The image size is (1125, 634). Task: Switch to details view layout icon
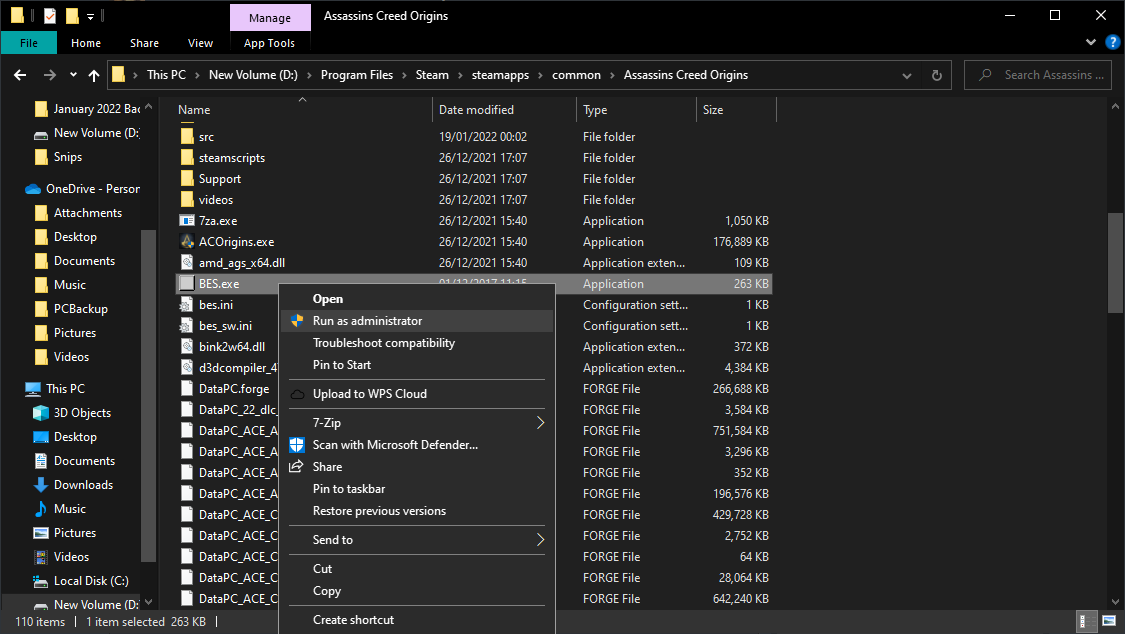pos(1088,622)
